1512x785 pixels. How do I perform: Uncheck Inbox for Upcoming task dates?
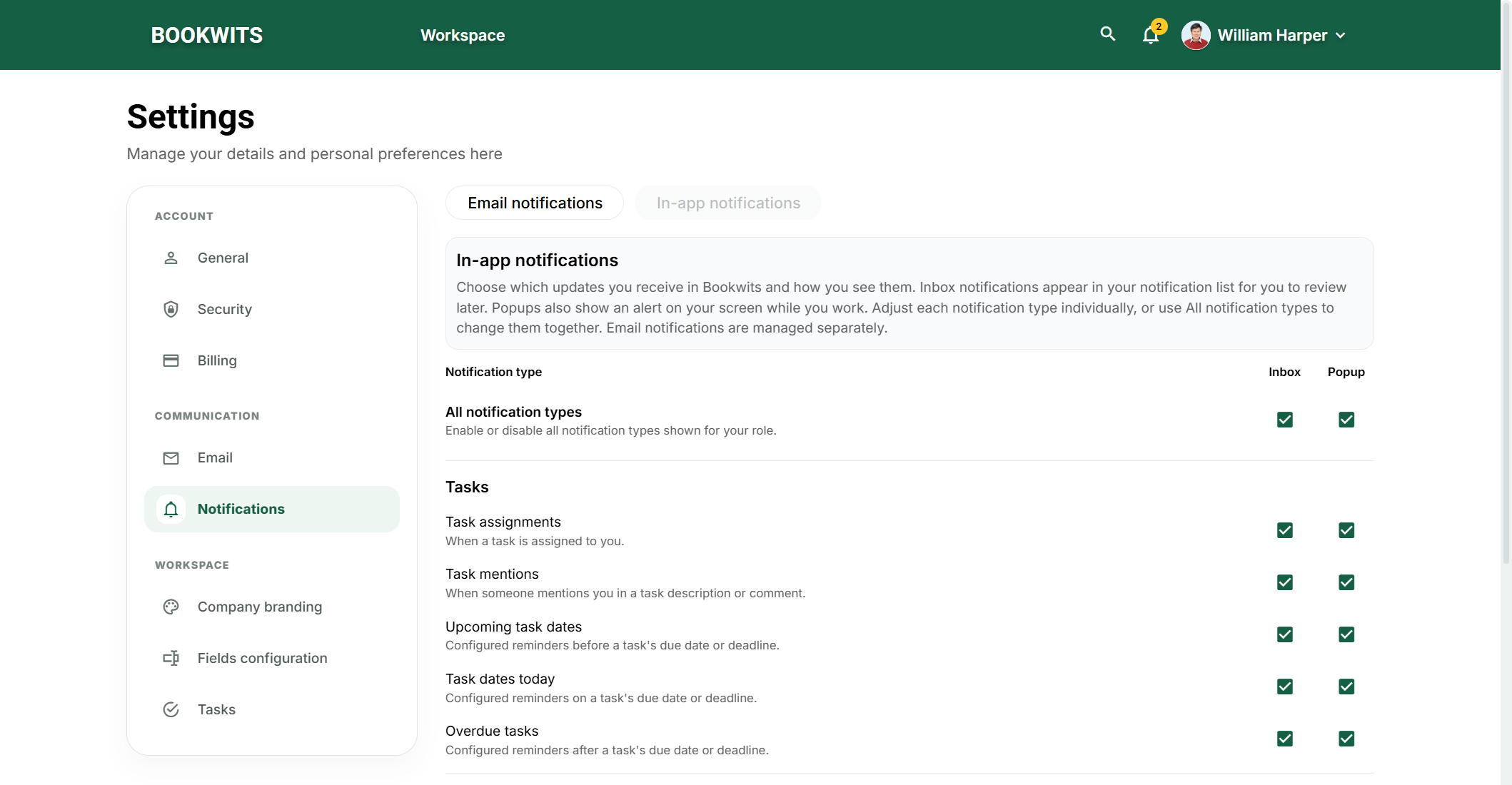pyautogui.click(x=1285, y=634)
